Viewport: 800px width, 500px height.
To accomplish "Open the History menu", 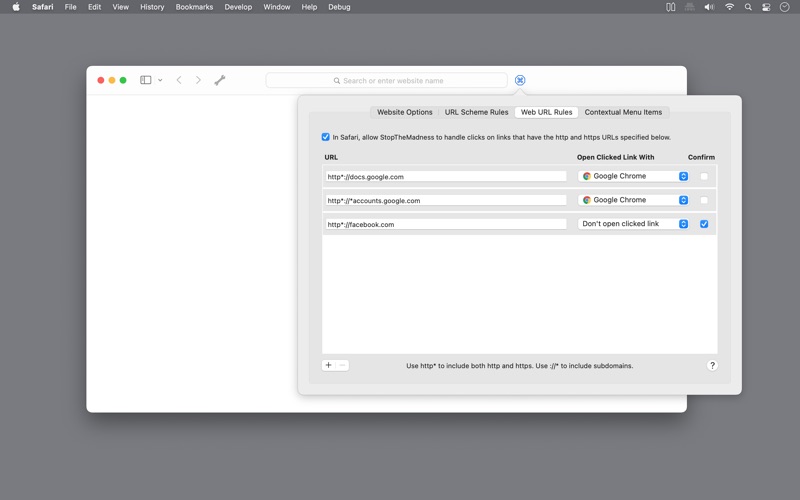I will pos(152,7).
